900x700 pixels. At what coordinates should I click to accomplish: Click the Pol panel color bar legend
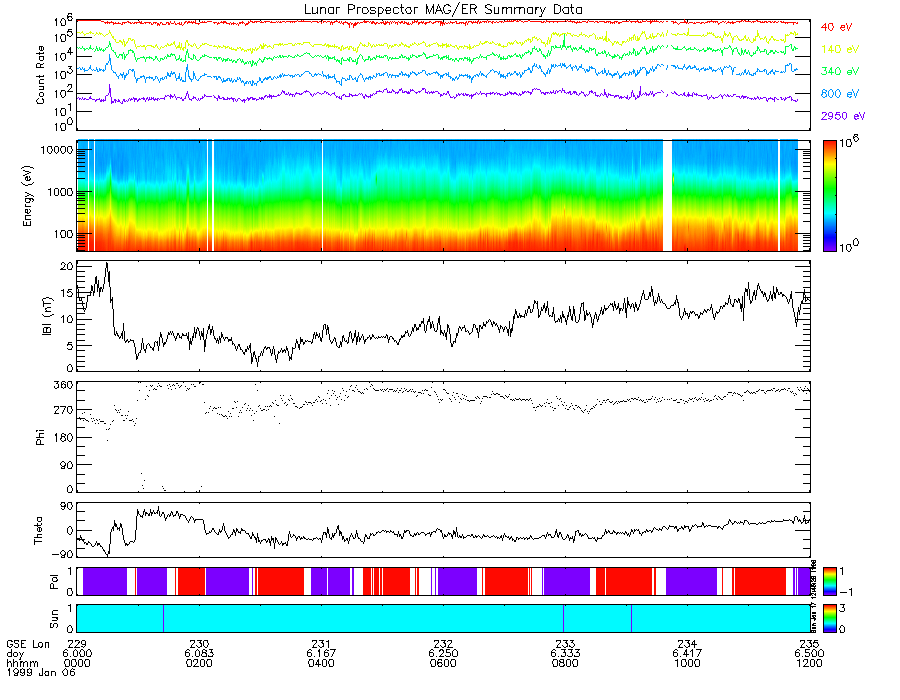[829, 581]
